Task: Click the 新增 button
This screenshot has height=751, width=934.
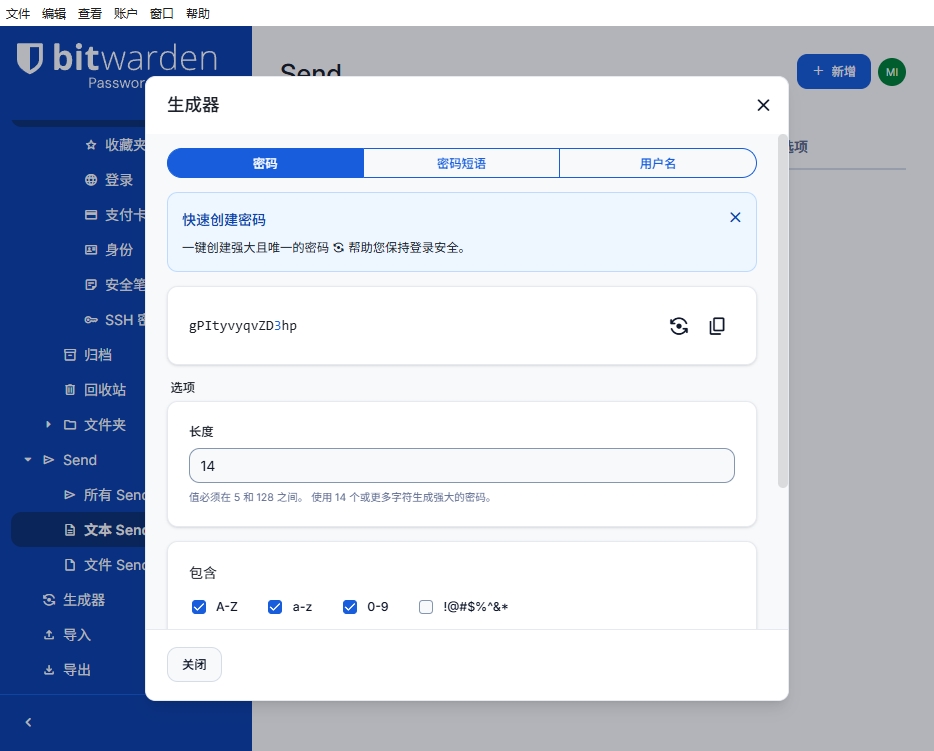Action: point(834,71)
